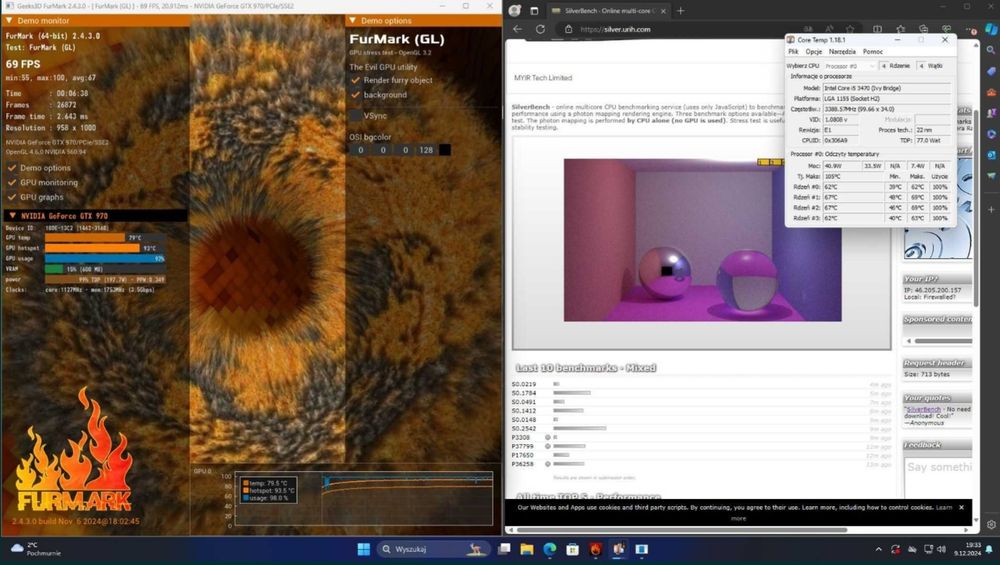The image size is (1000, 565).
Task: Click the black OSI bgcolor swatch
Action: coord(445,150)
